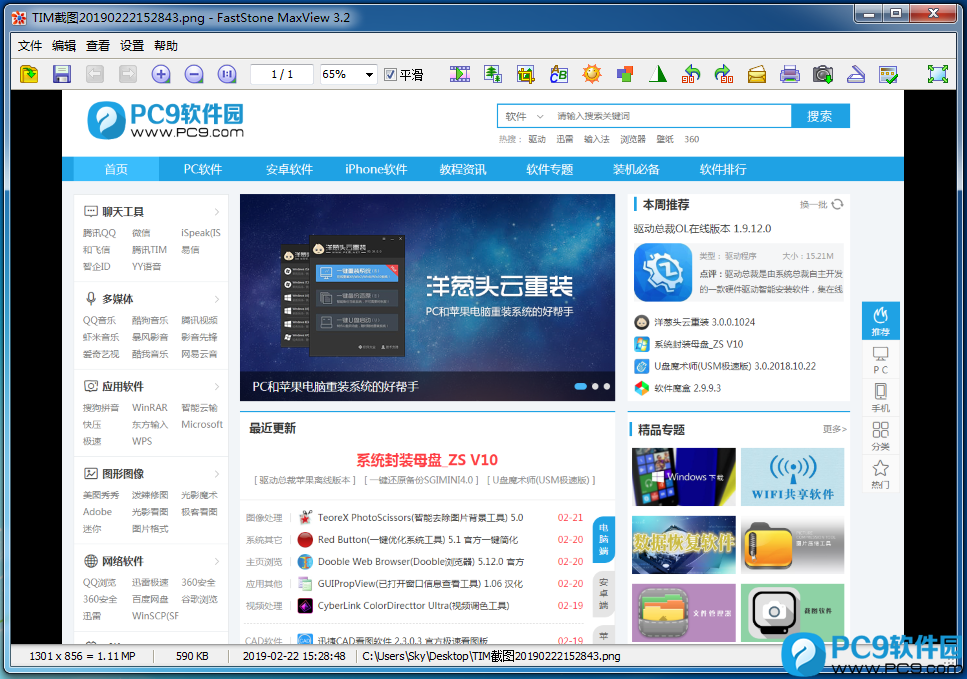Click the Zoom Out minus icon

pos(194,75)
